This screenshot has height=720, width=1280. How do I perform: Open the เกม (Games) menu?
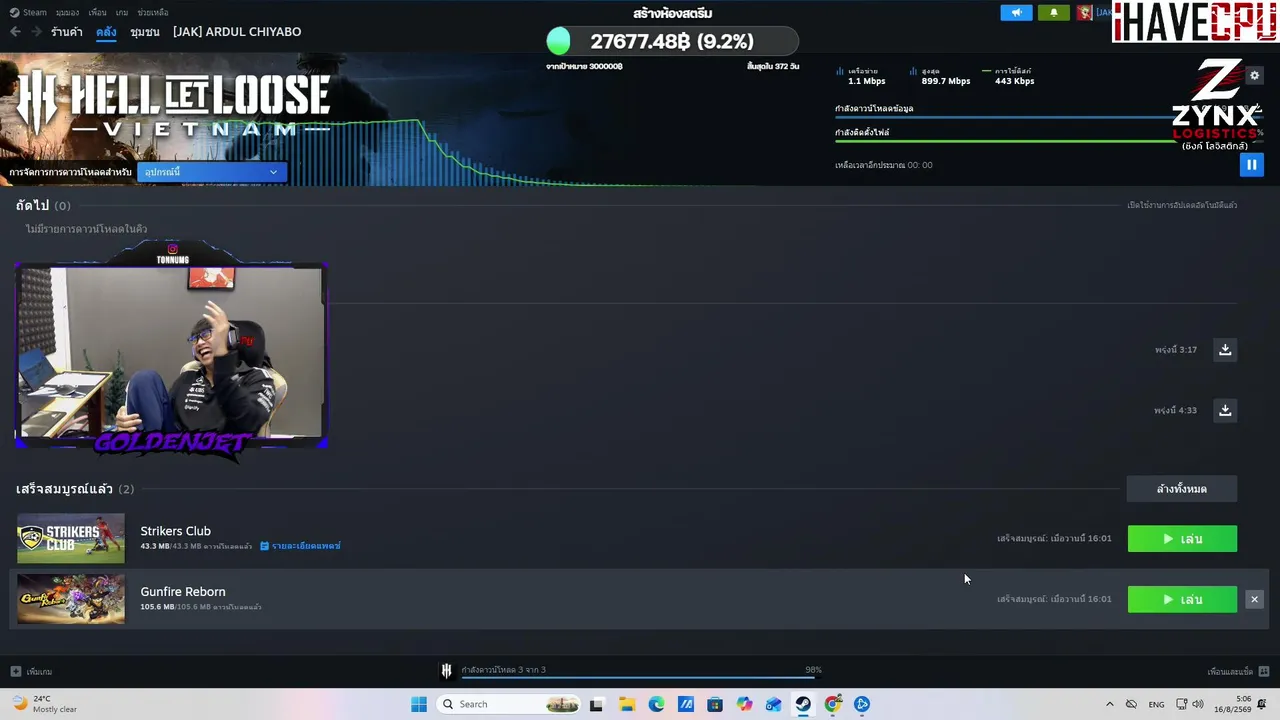(122, 12)
